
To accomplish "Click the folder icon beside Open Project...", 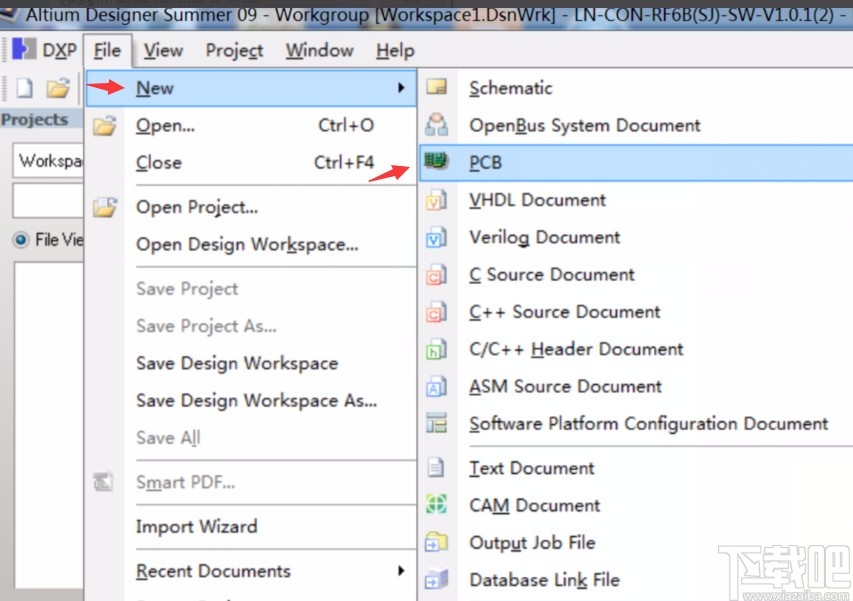I will point(104,207).
